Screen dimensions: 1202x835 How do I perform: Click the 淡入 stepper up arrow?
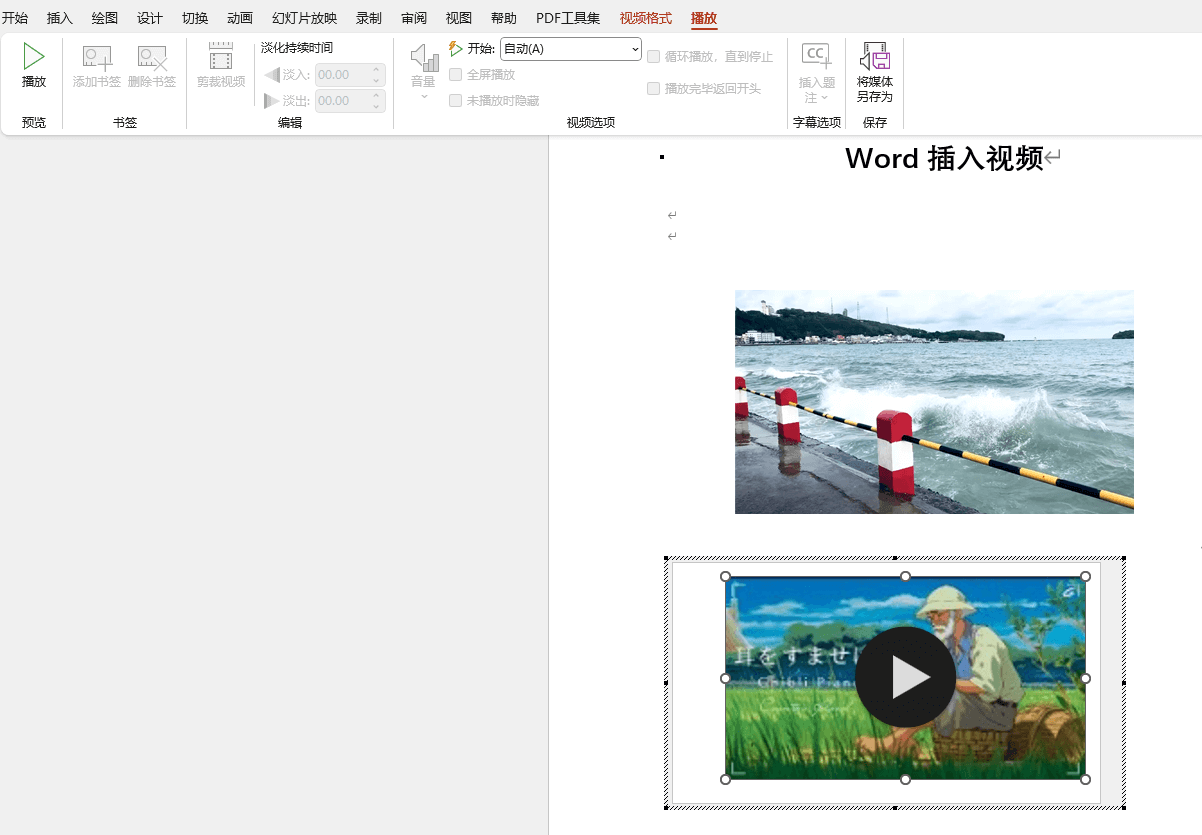pos(375,69)
